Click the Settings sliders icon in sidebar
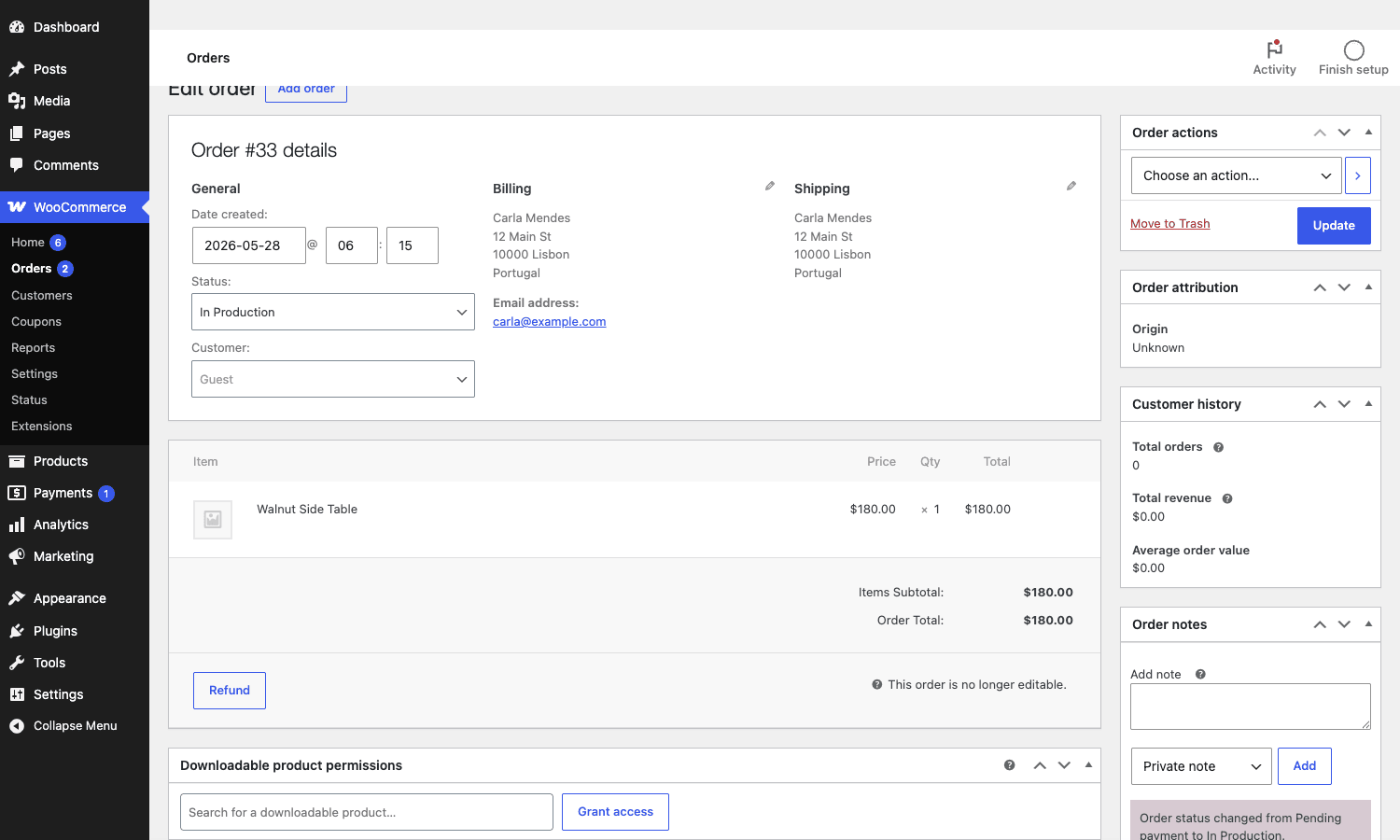1400x840 pixels. pos(17,694)
